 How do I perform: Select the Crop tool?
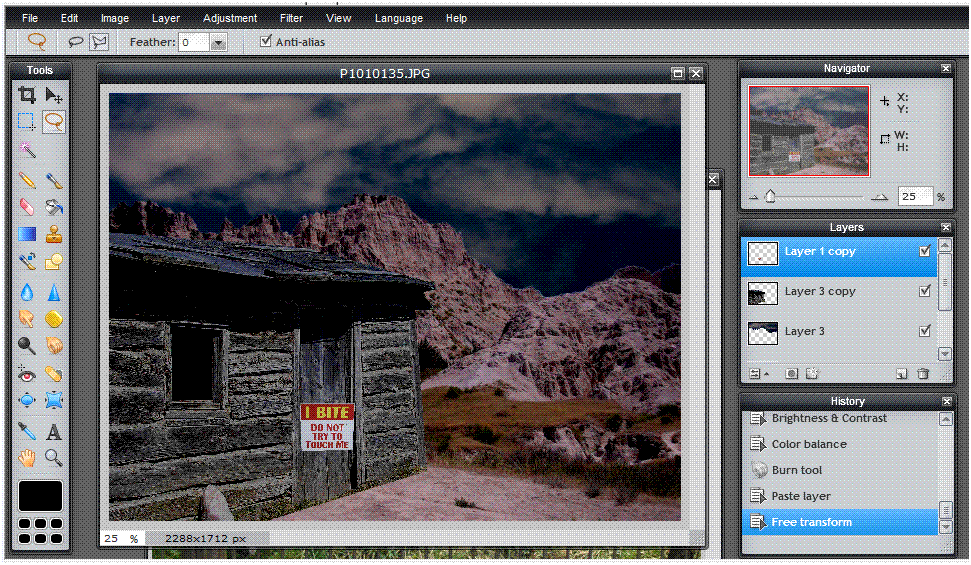(x=27, y=95)
